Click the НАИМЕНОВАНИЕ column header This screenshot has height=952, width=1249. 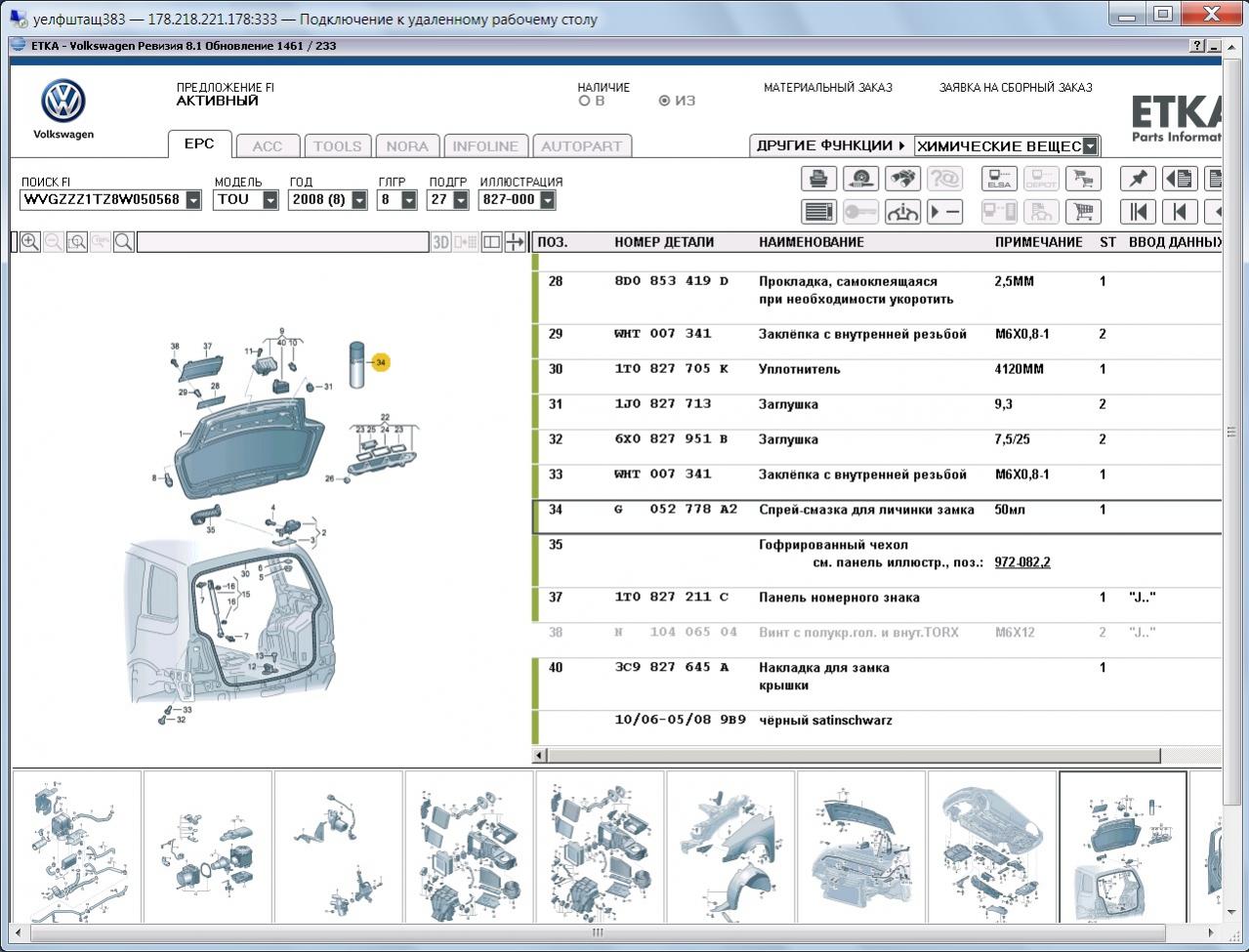(812, 242)
